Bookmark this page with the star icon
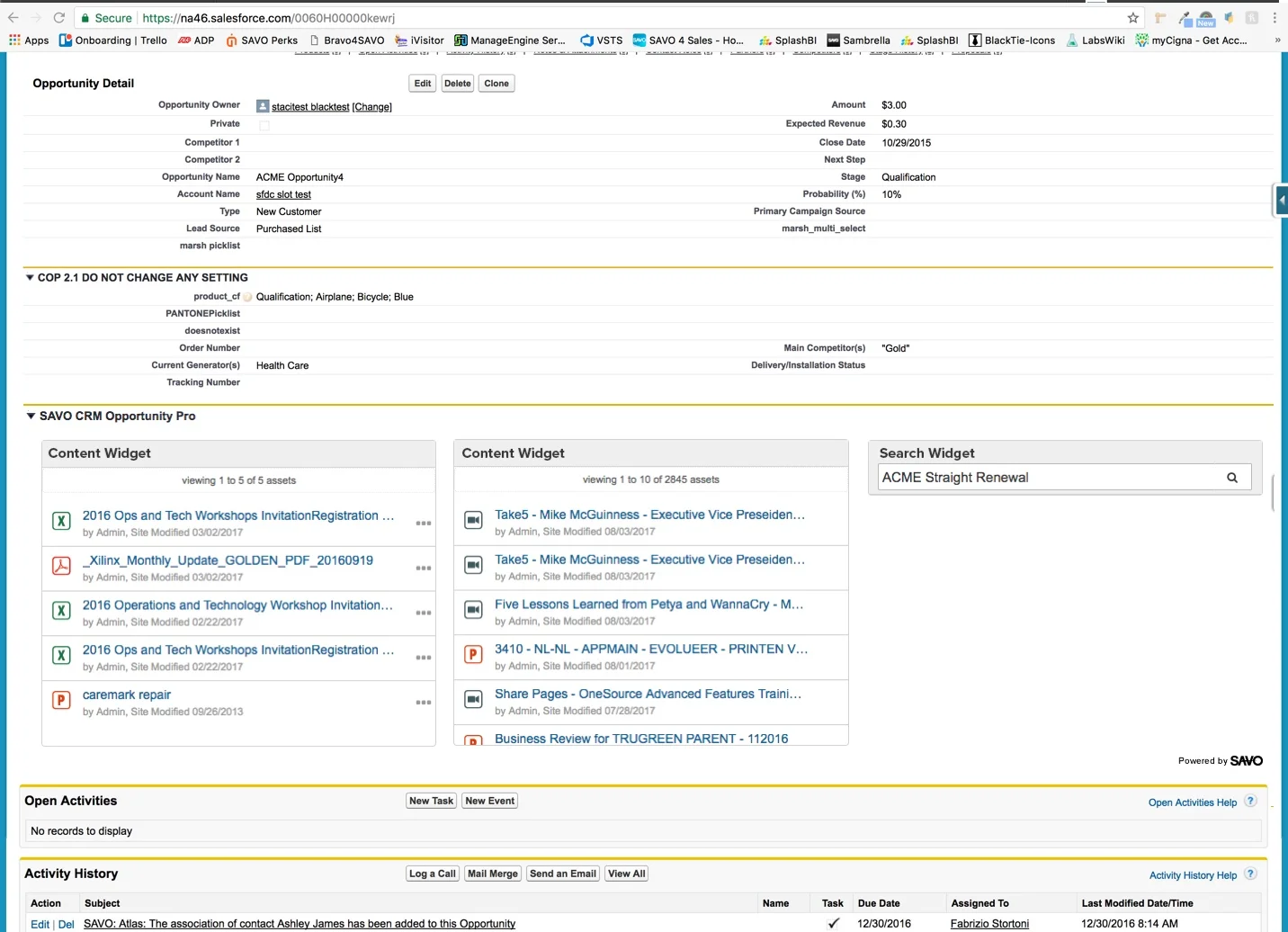Image resolution: width=1288 pixels, height=932 pixels. point(1133,18)
